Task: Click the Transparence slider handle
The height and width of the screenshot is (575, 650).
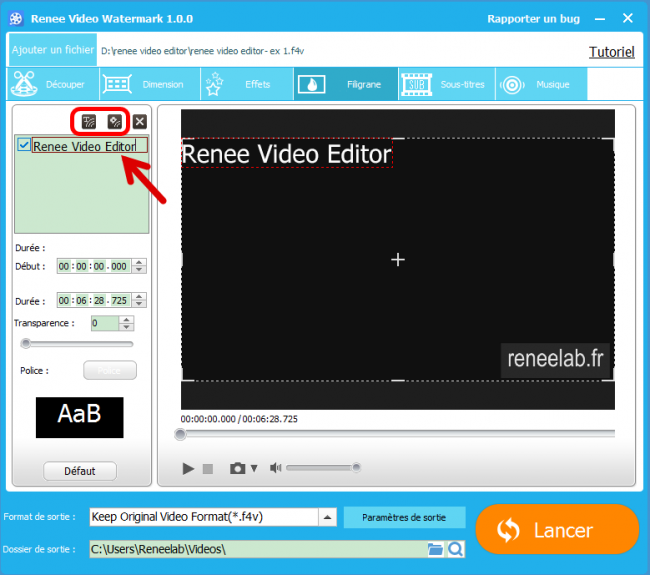Action: [x=26, y=343]
